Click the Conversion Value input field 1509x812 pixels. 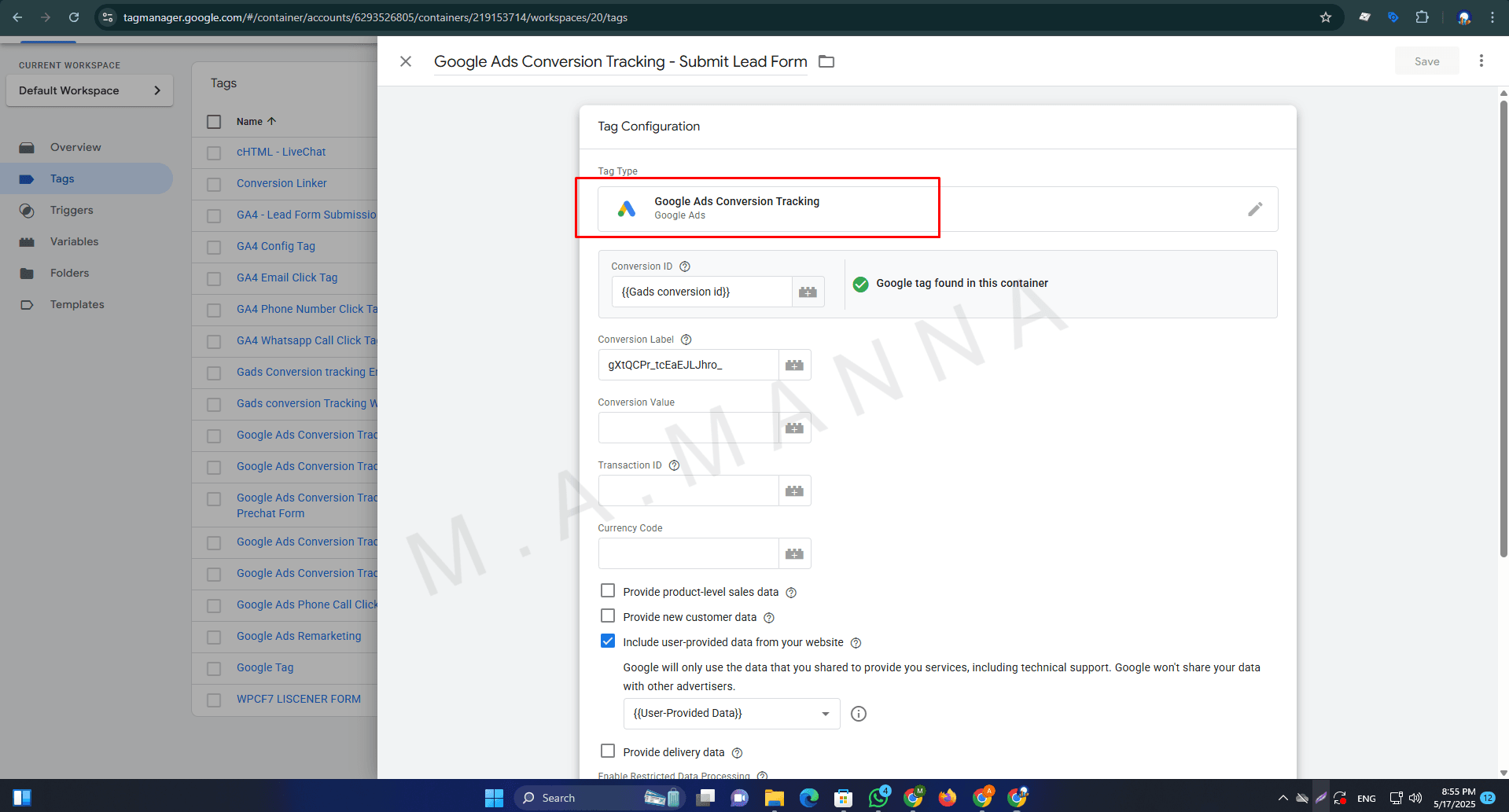pos(688,428)
